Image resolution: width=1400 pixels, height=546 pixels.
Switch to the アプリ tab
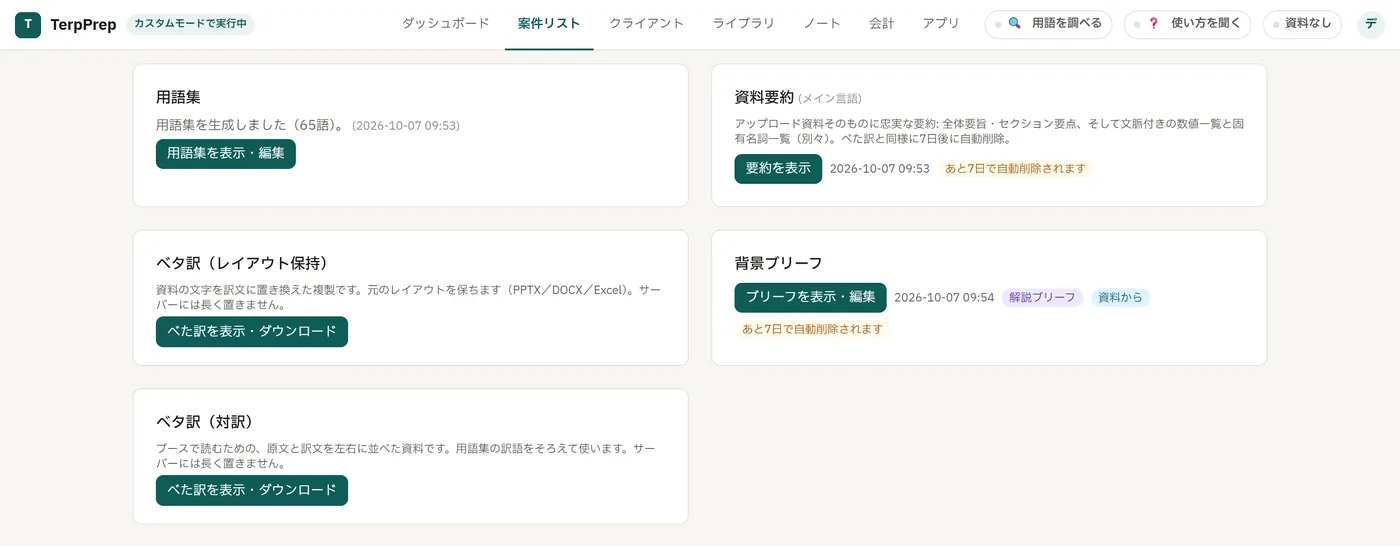pyautogui.click(x=941, y=24)
